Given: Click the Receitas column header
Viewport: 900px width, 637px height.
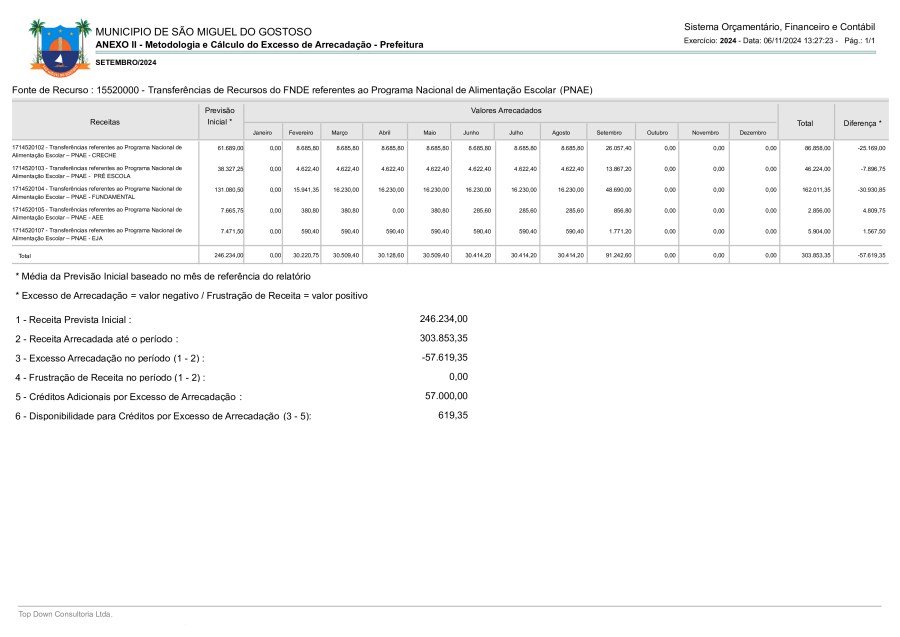Looking at the screenshot, I should click(105, 121).
